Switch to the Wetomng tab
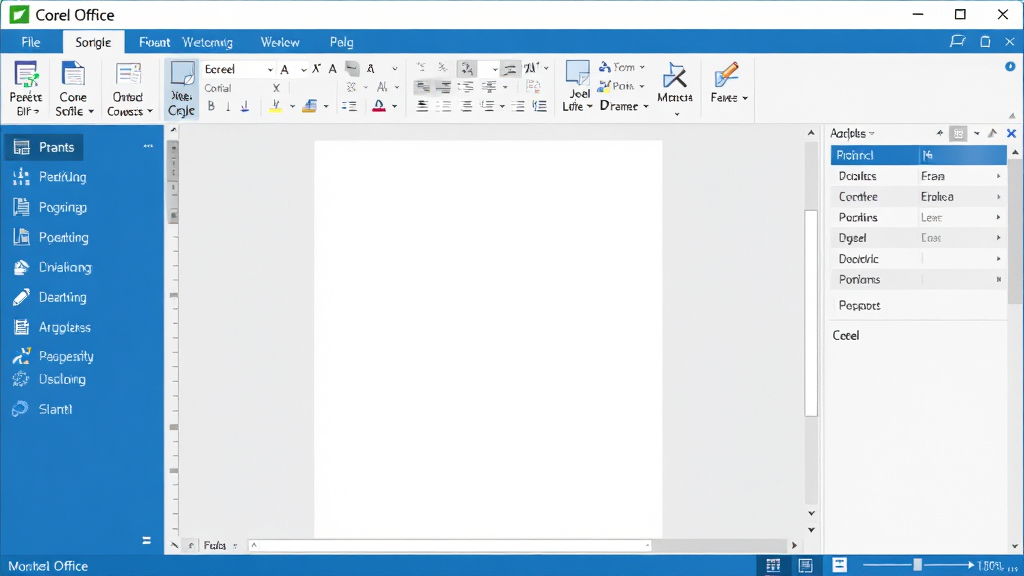Image resolution: width=1024 pixels, height=576 pixels. coord(207,42)
